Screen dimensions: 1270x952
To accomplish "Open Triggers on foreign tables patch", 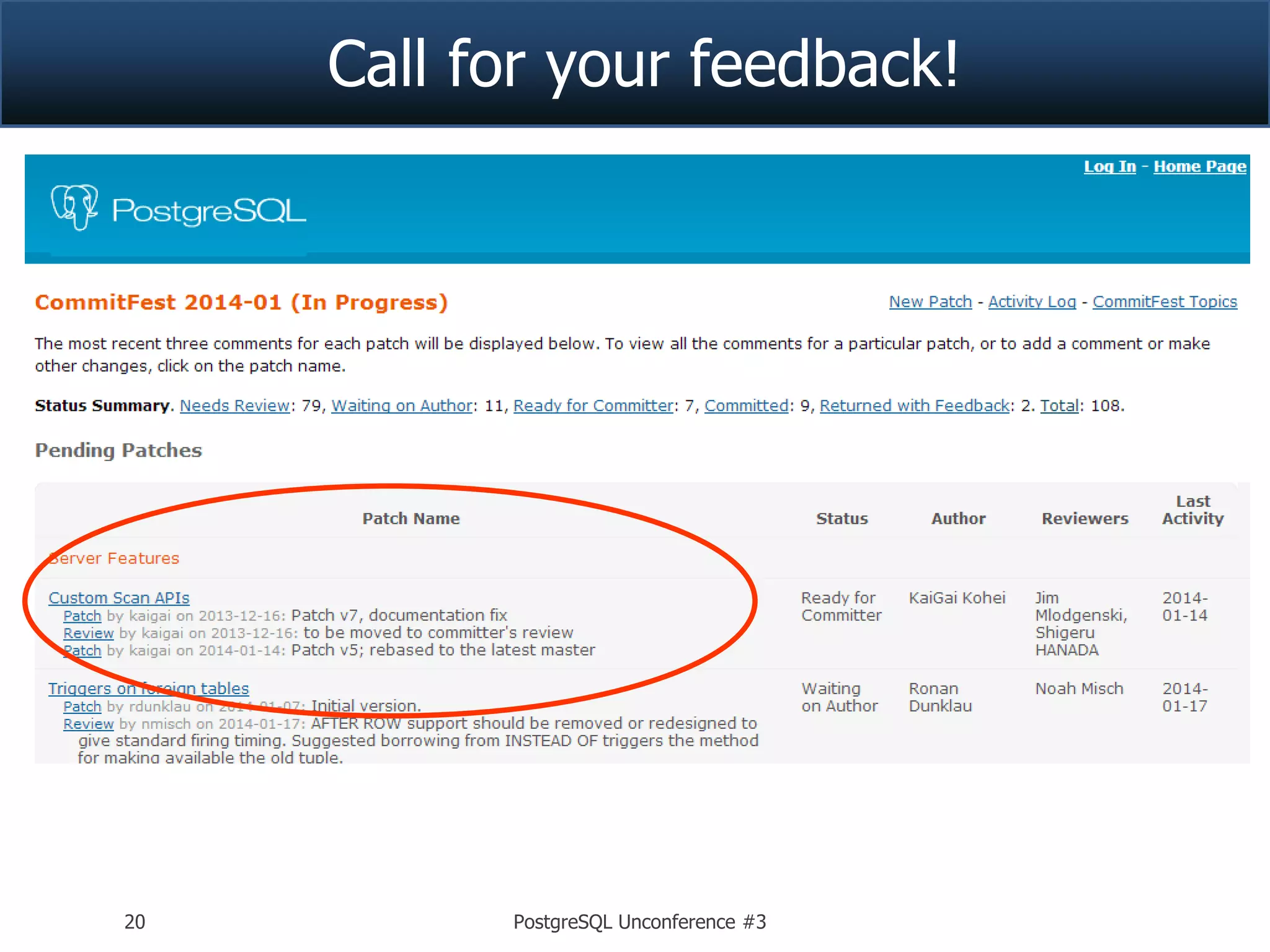I will (x=149, y=689).
